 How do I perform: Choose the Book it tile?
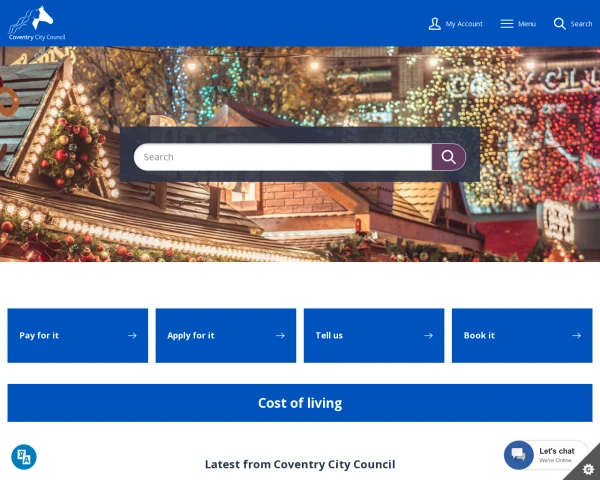[x=522, y=336]
